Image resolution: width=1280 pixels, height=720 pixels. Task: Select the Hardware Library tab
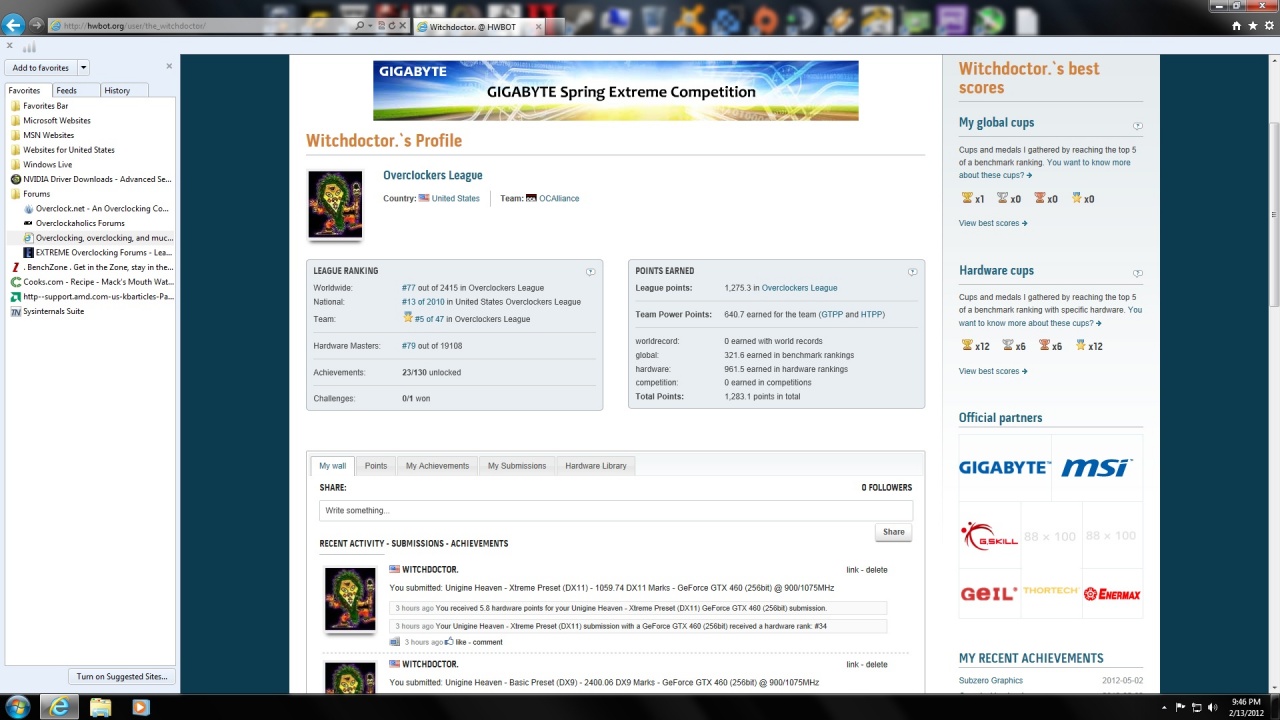595,466
